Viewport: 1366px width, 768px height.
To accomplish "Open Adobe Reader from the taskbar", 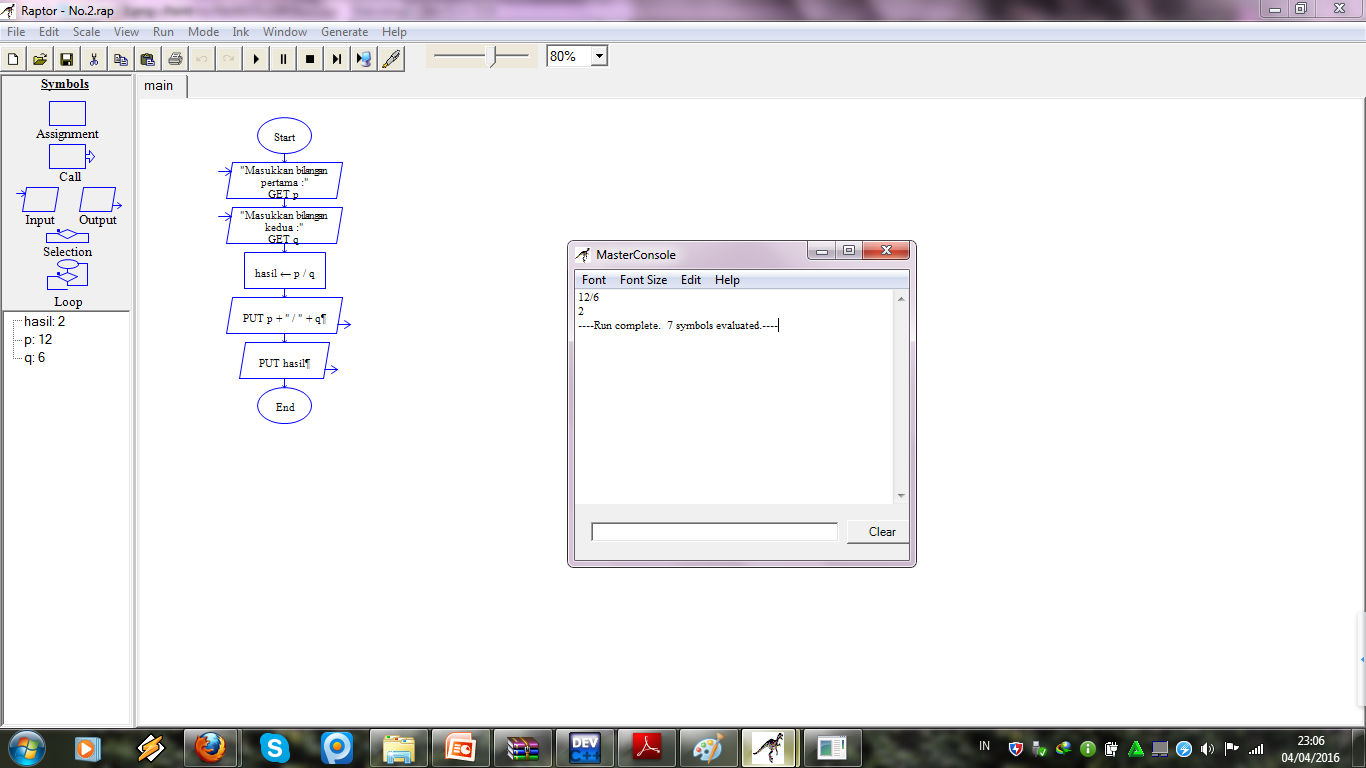I will [647, 747].
